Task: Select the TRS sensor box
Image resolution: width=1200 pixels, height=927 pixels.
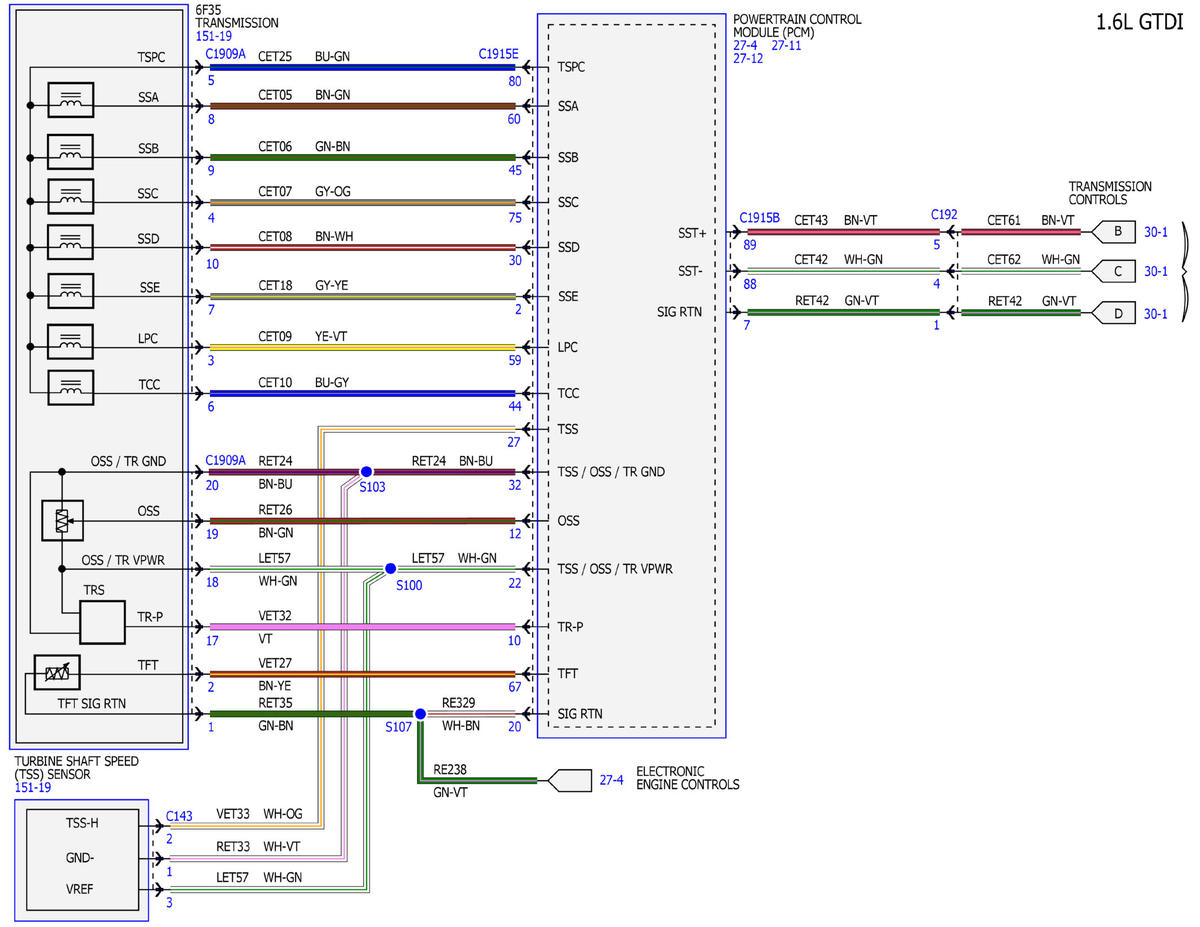Action: (x=102, y=622)
